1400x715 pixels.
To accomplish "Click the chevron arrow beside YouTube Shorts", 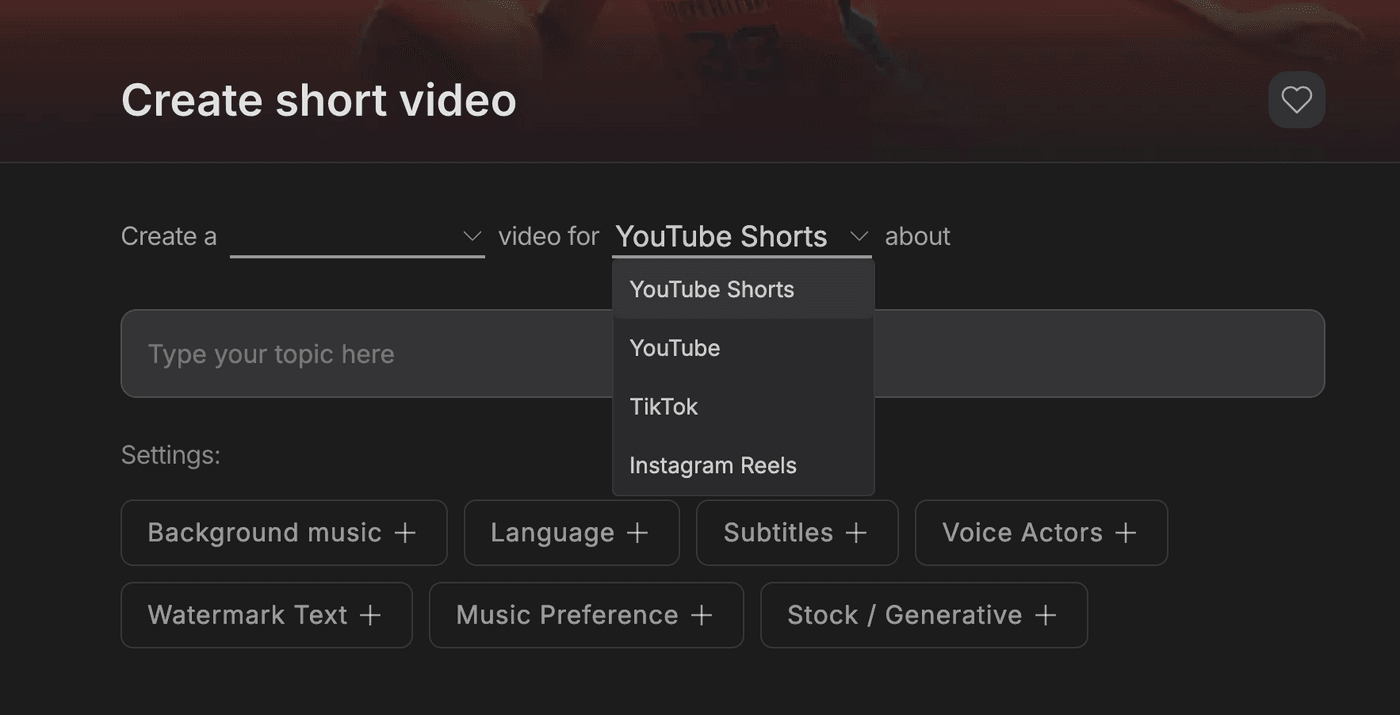I will tap(858, 237).
